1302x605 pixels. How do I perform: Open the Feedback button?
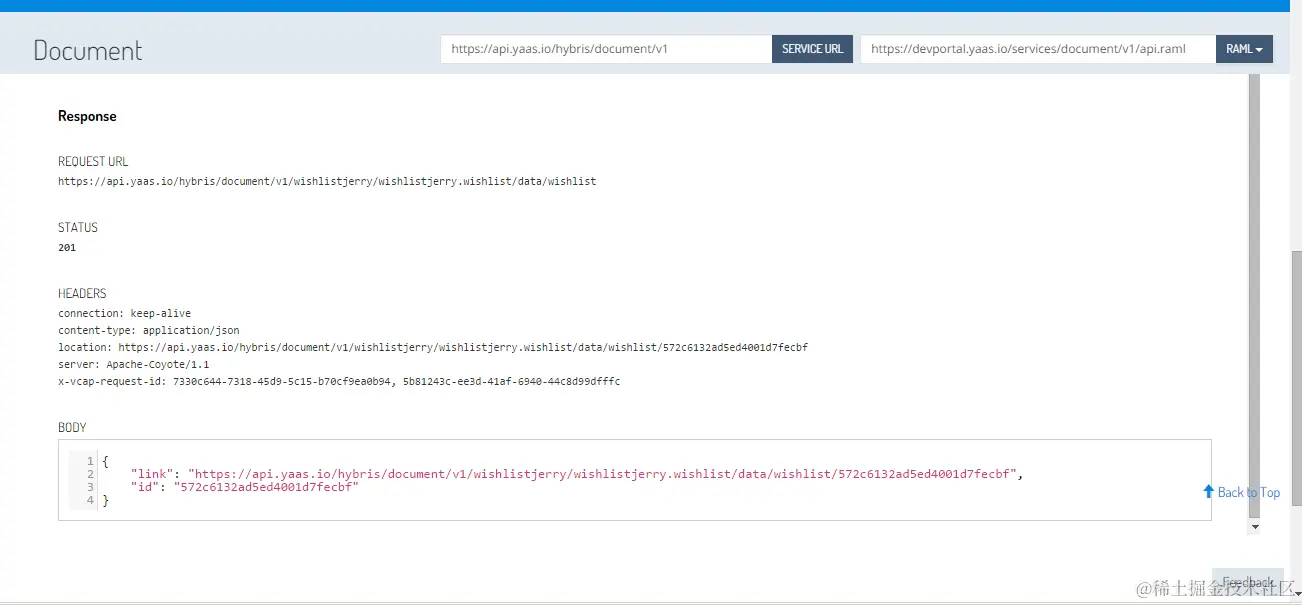point(1247,582)
